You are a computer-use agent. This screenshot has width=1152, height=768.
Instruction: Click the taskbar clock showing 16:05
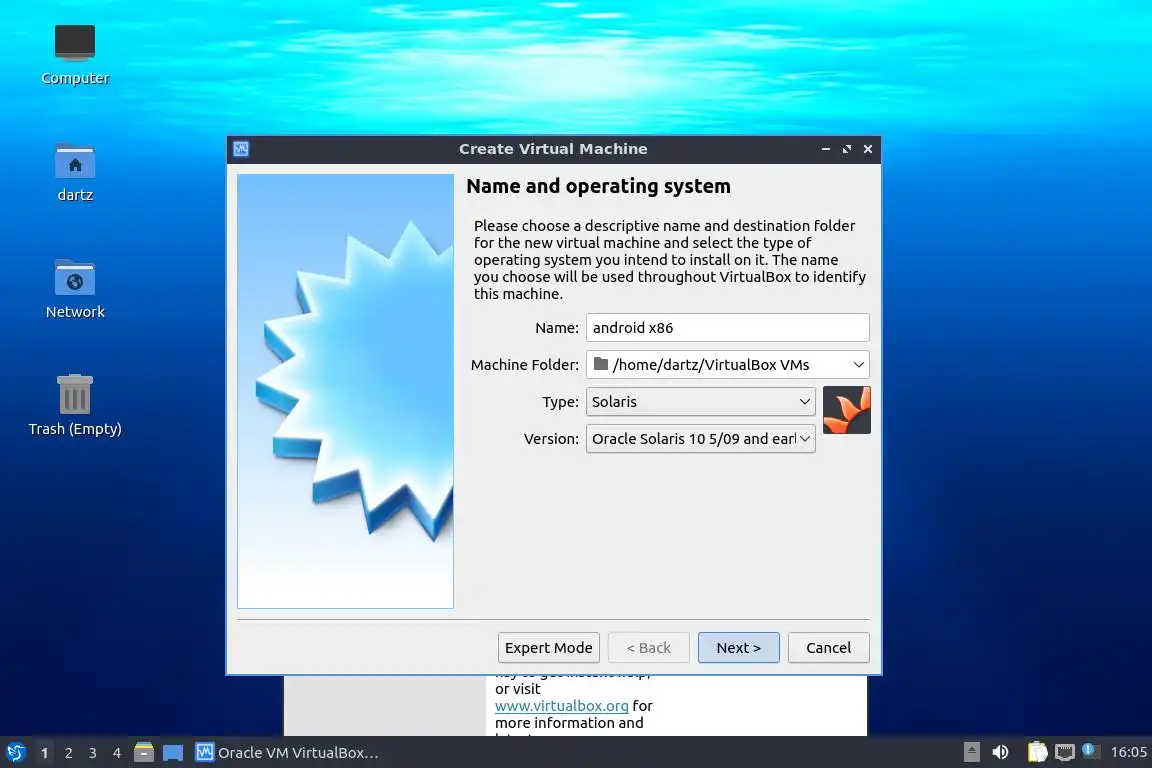(x=1128, y=752)
